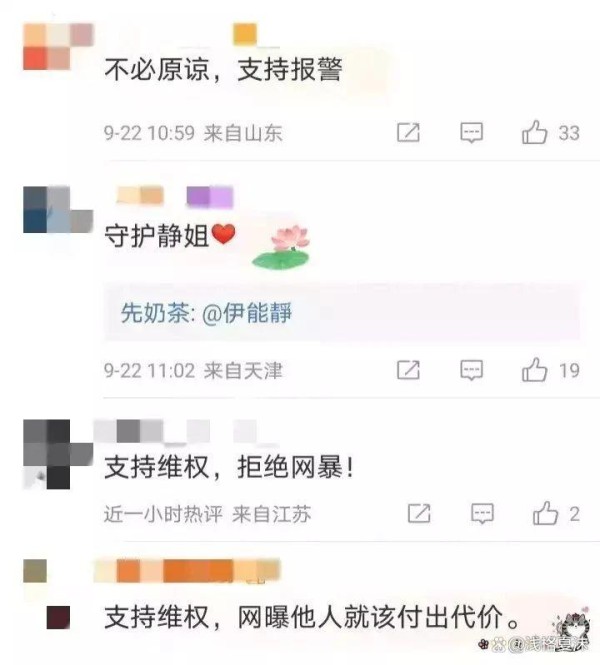Like the 拒绝网暴 comment from 江苏
Viewport: 600px width, 665px height.
[x=545, y=514]
